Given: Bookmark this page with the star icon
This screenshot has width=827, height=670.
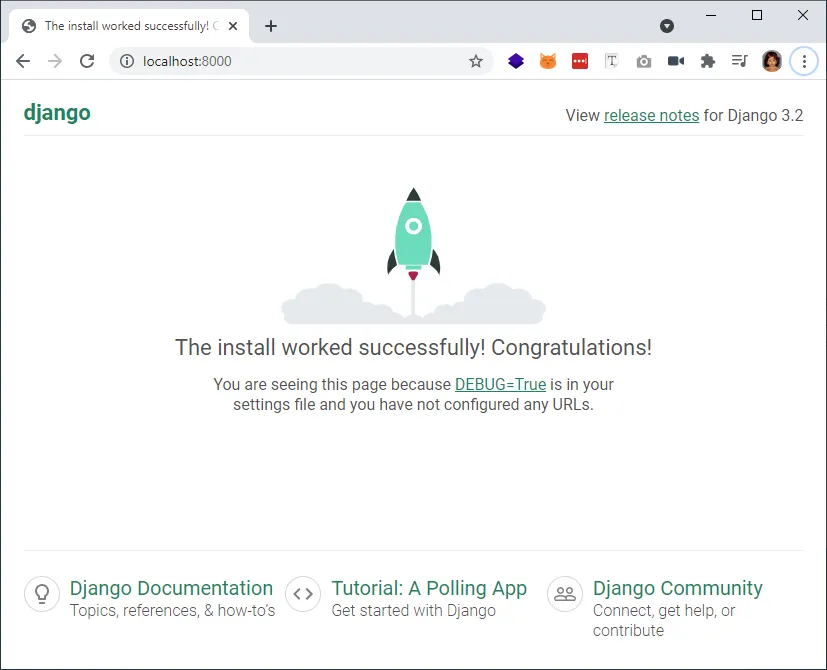Looking at the screenshot, I should pyautogui.click(x=476, y=61).
